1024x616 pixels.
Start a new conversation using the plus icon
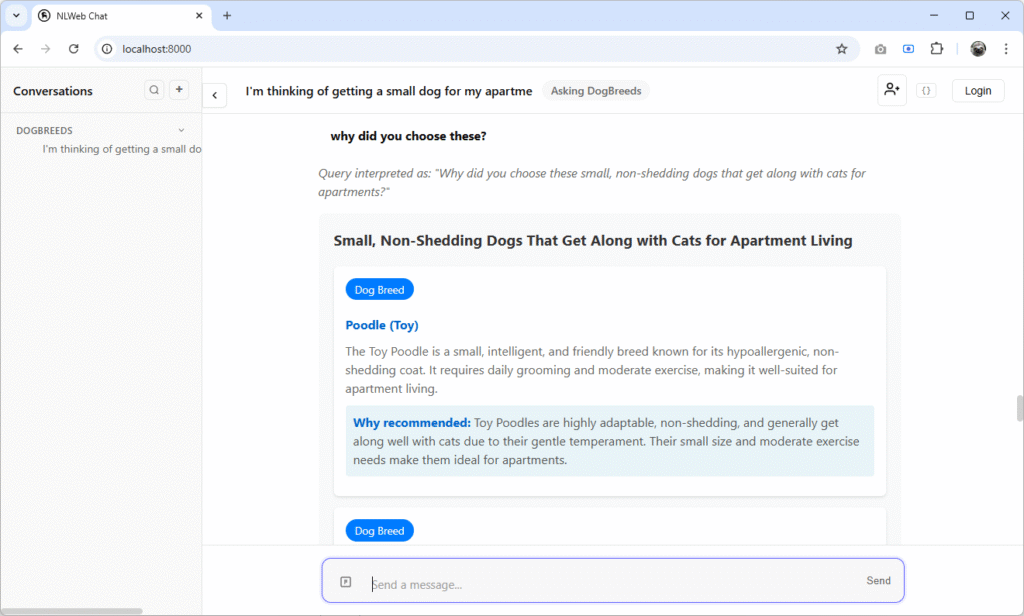pos(179,90)
